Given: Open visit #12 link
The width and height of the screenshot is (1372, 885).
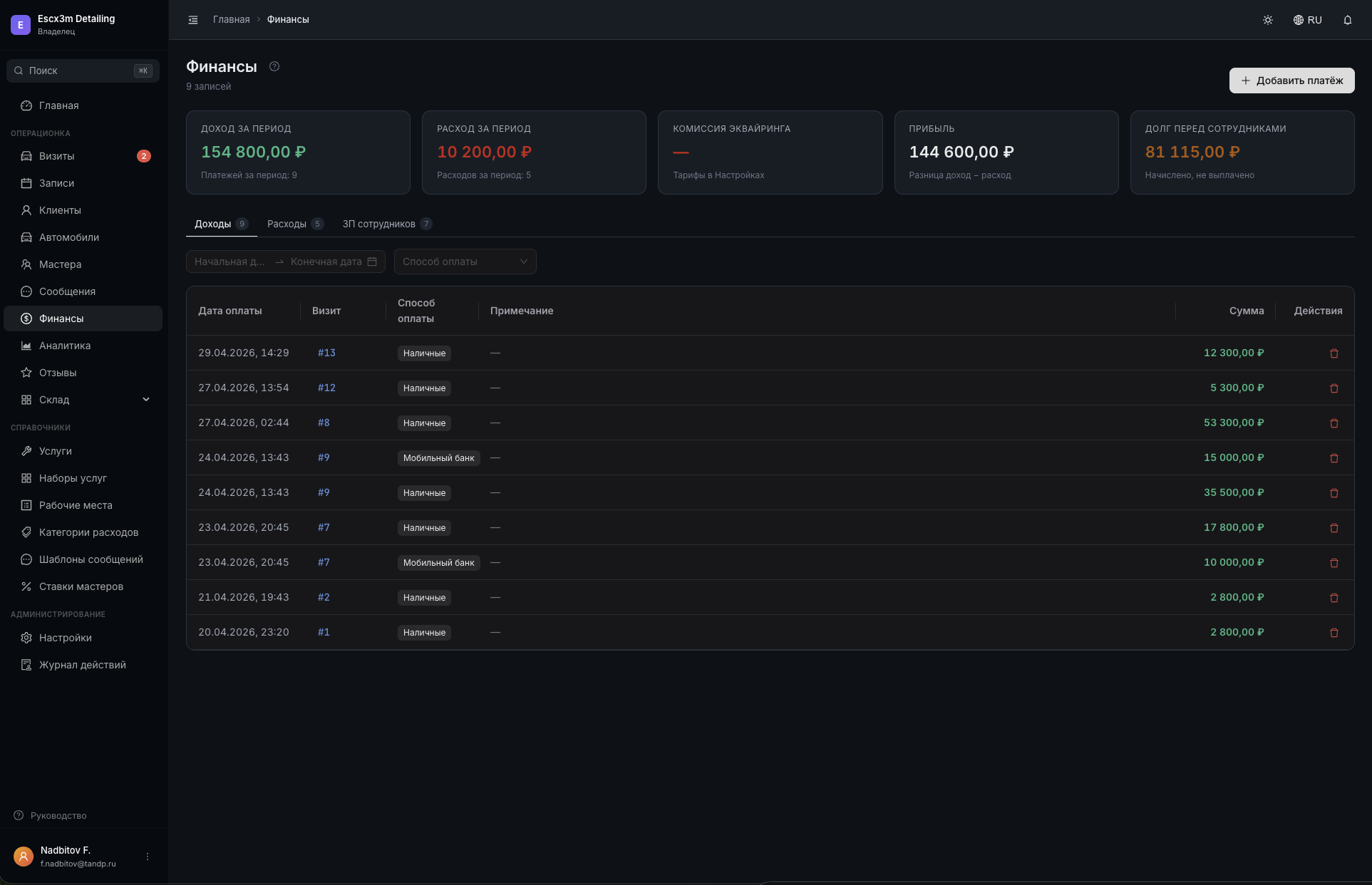Looking at the screenshot, I should coord(326,388).
